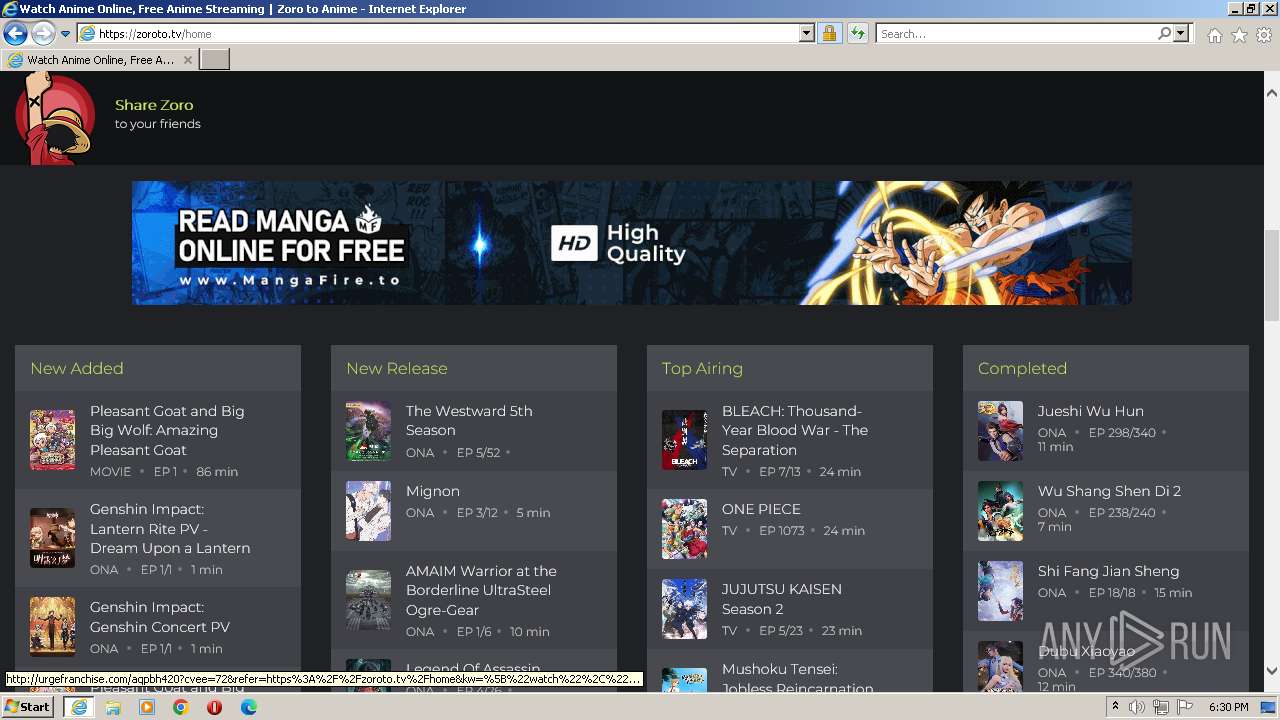Click scrollbar up arrow of the page
Image resolution: width=1280 pixels, height=720 pixels.
click(1272, 93)
